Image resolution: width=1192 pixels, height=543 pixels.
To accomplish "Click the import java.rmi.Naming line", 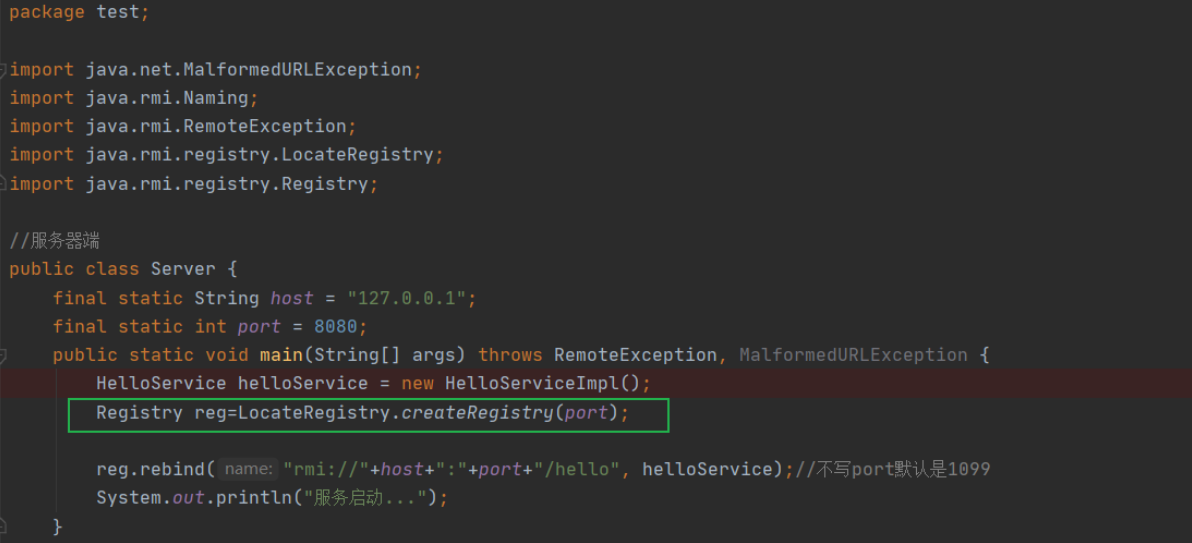I will tap(134, 98).
